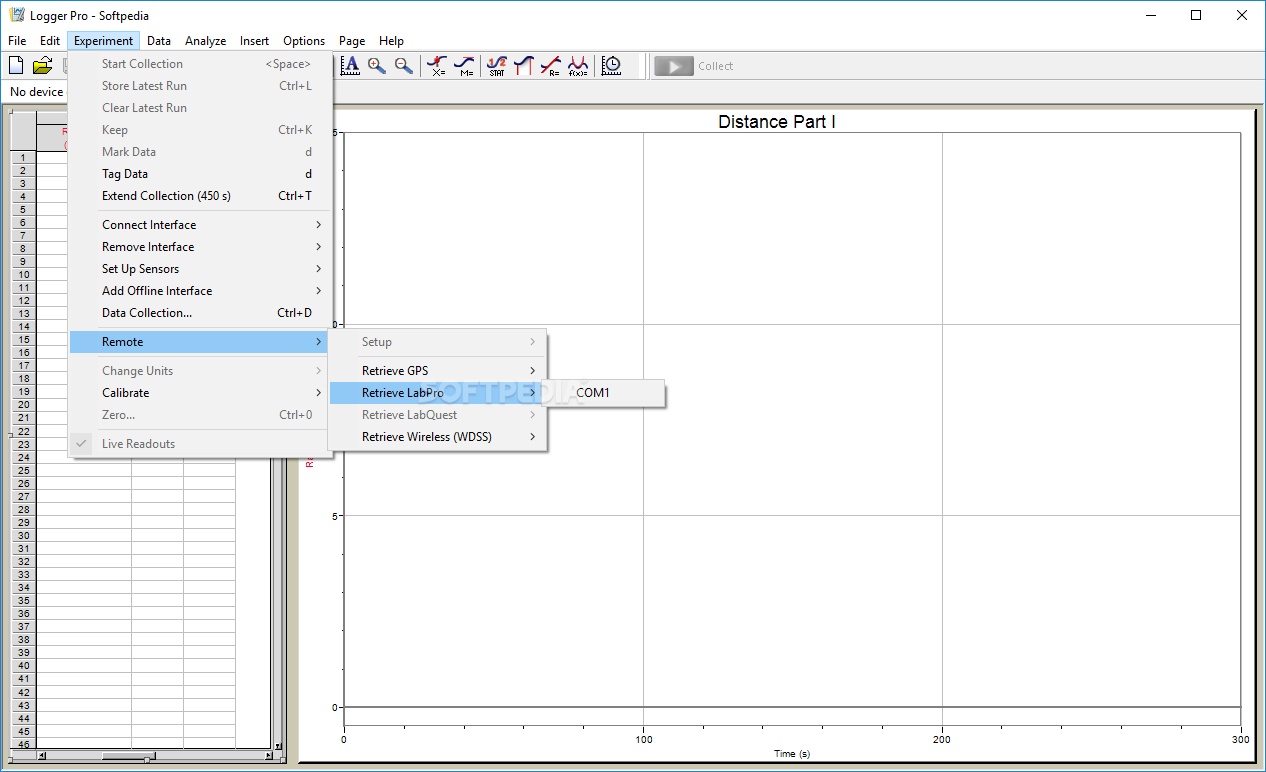The height and width of the screenshot is (772, 1266).
Task: Click the Autoscale graph icon
Action: [350, 66]
